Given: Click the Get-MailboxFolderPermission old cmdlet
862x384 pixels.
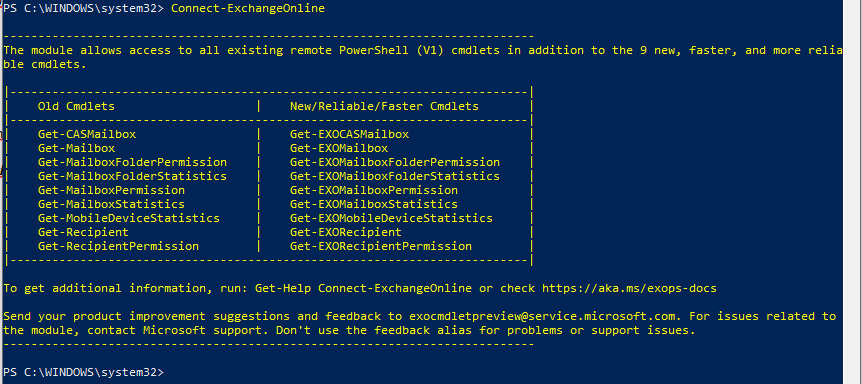Looking at the screenshot, I should click(132, 162).
